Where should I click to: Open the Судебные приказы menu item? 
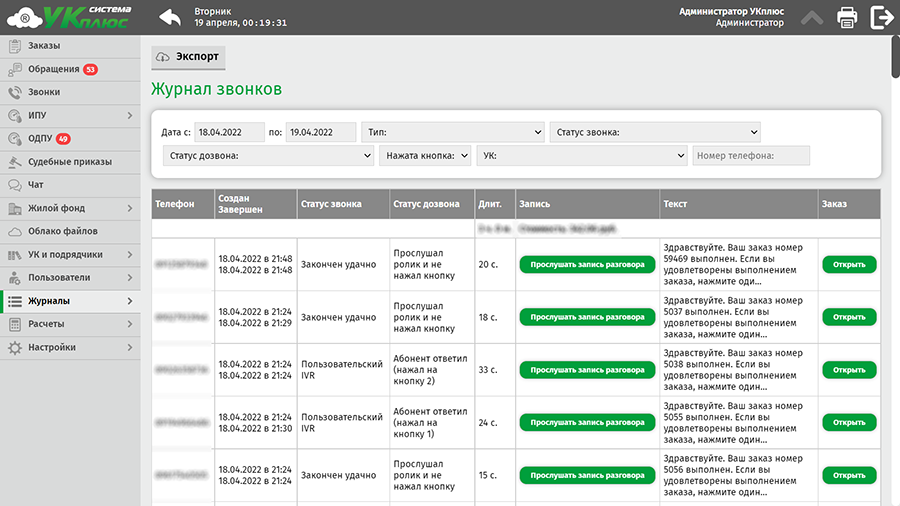70,162
